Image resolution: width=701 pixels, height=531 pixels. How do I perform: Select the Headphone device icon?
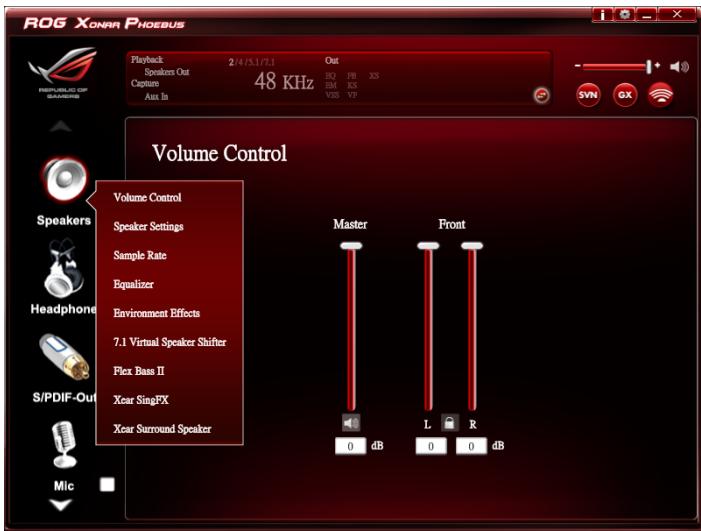[64, 269]
